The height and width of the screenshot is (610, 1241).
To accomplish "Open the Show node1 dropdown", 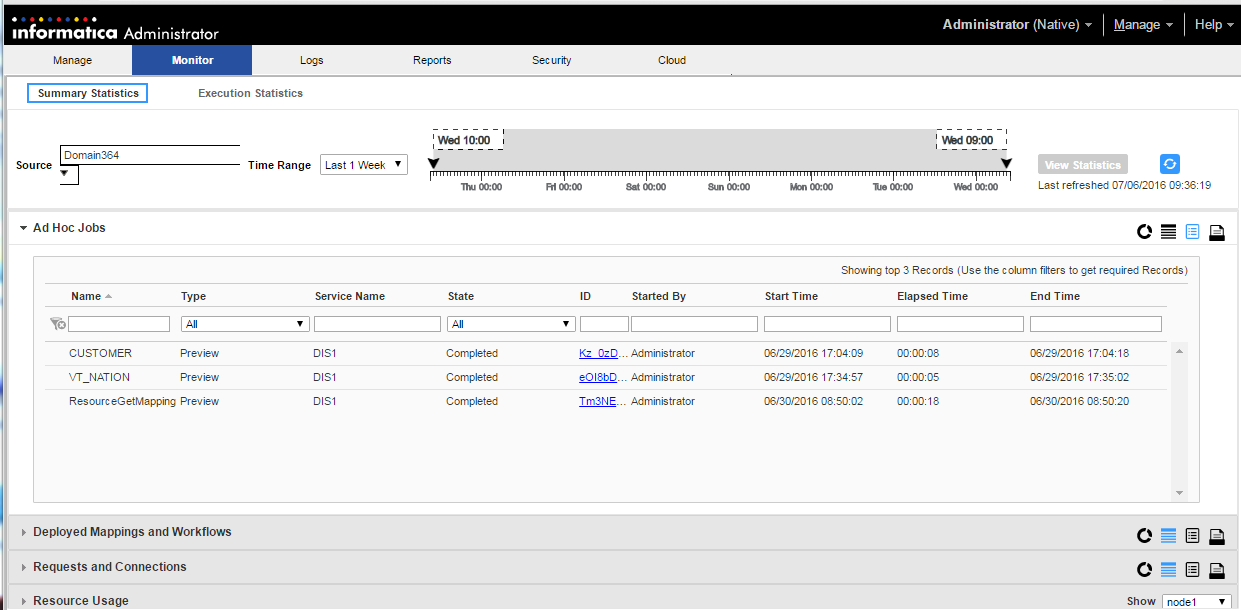I will click(x=1196, y=602).
